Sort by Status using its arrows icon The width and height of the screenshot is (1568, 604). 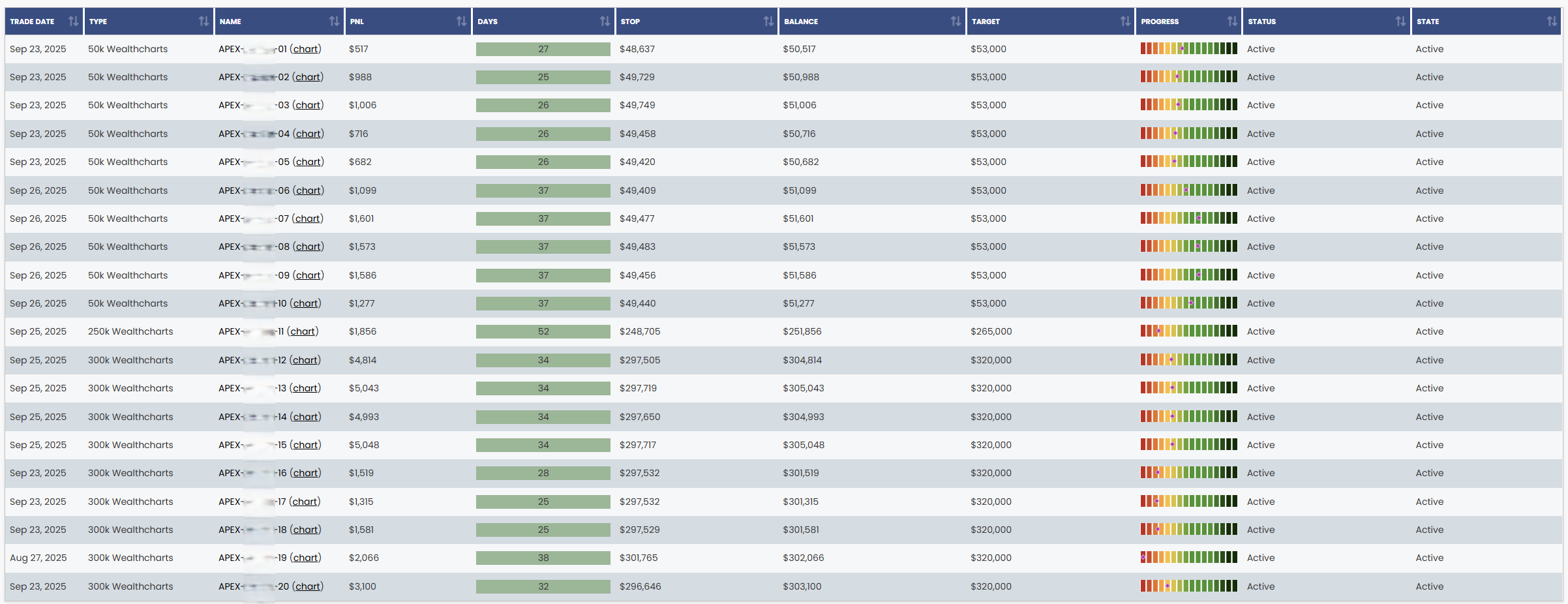click(x=1400, y=22)
